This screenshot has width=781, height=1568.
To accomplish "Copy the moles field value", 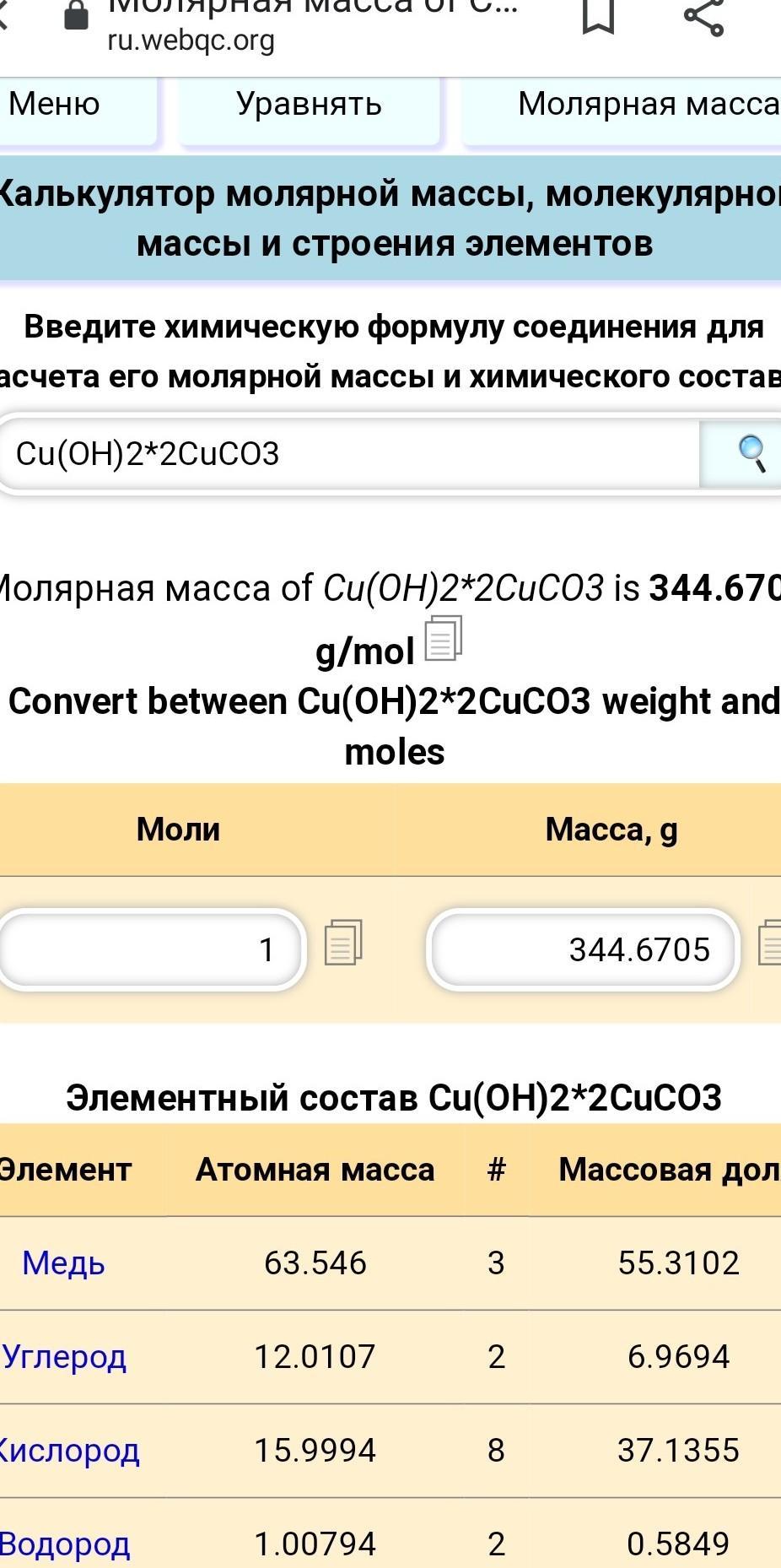I will coord(343,943).
